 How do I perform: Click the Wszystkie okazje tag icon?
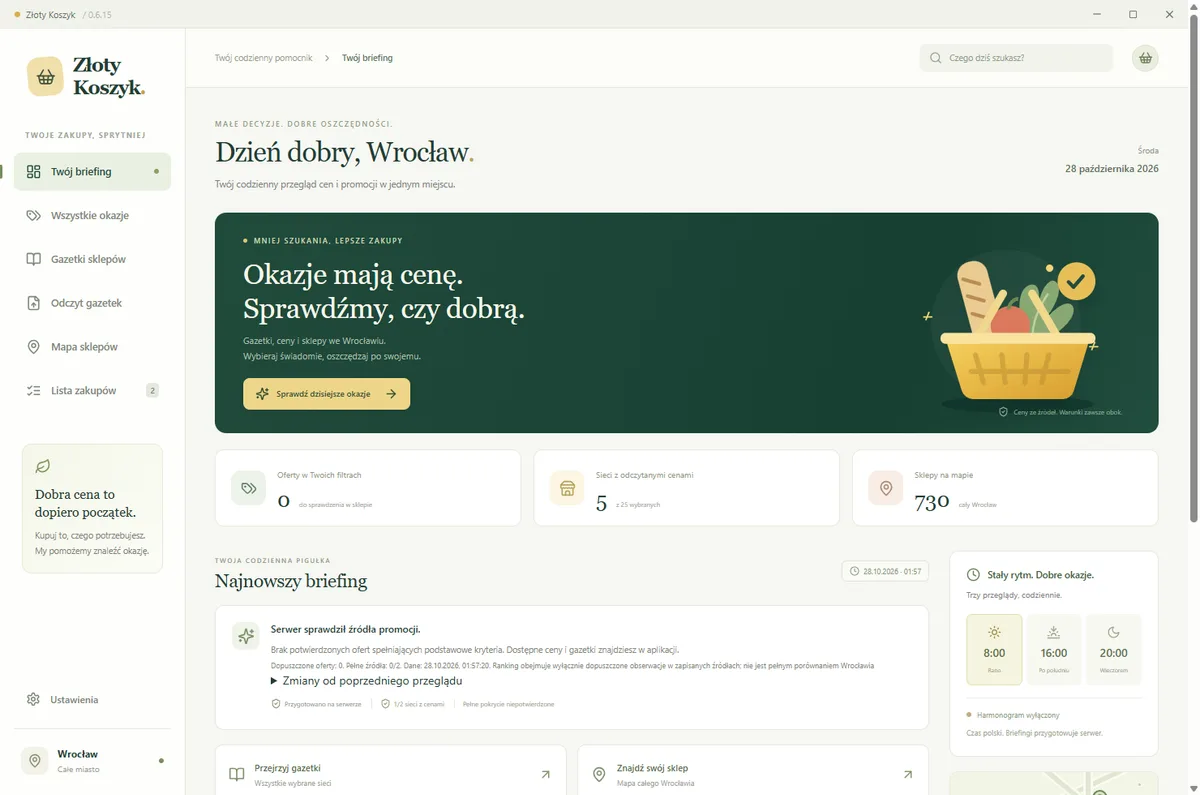point(34,216)
